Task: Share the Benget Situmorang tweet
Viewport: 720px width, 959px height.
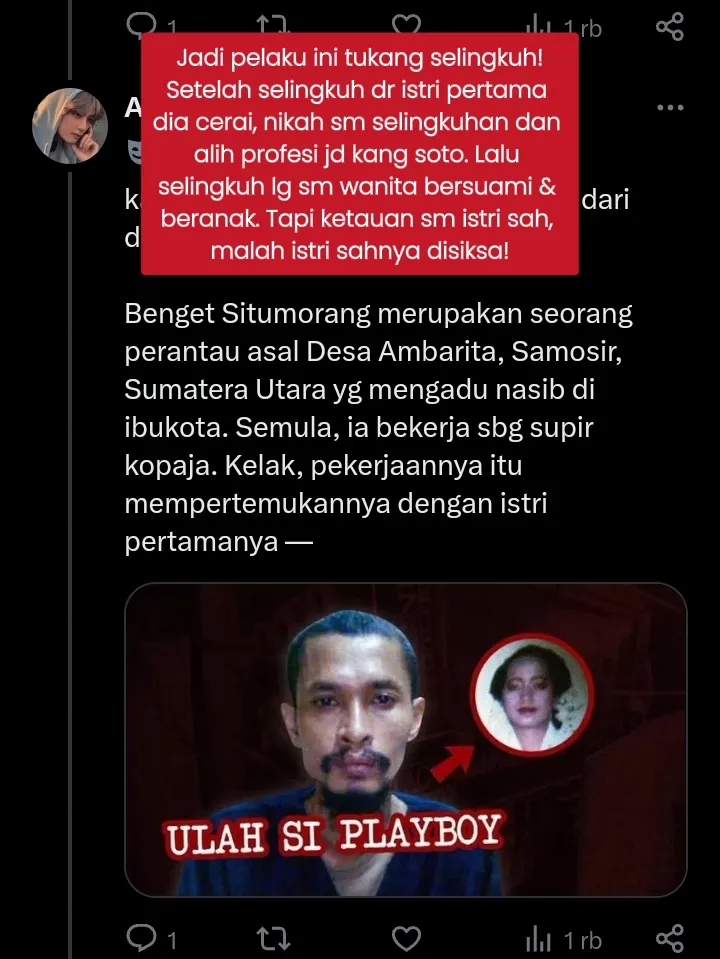Action: click(x=670, y=939)
